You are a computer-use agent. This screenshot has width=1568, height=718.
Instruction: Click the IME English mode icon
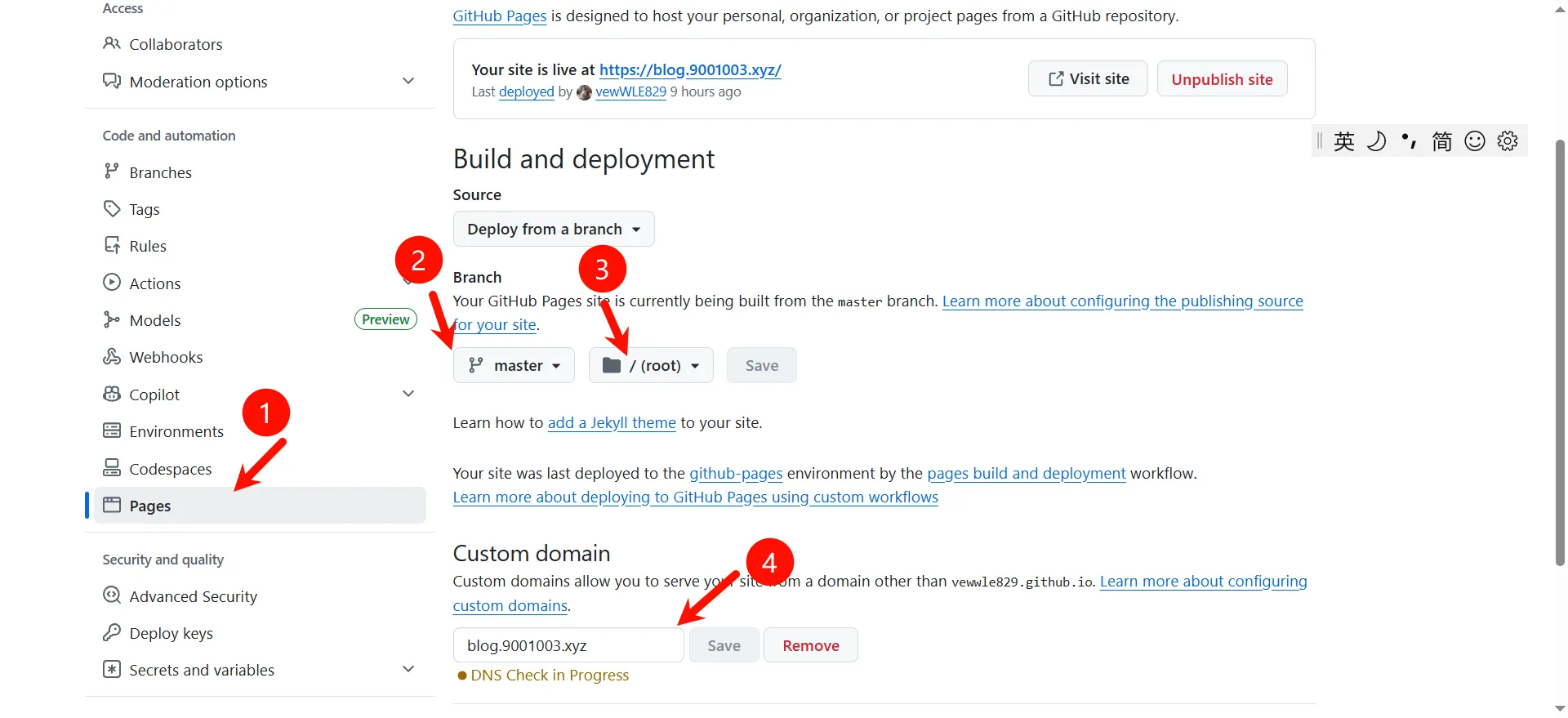click(x=1343, y=141)
